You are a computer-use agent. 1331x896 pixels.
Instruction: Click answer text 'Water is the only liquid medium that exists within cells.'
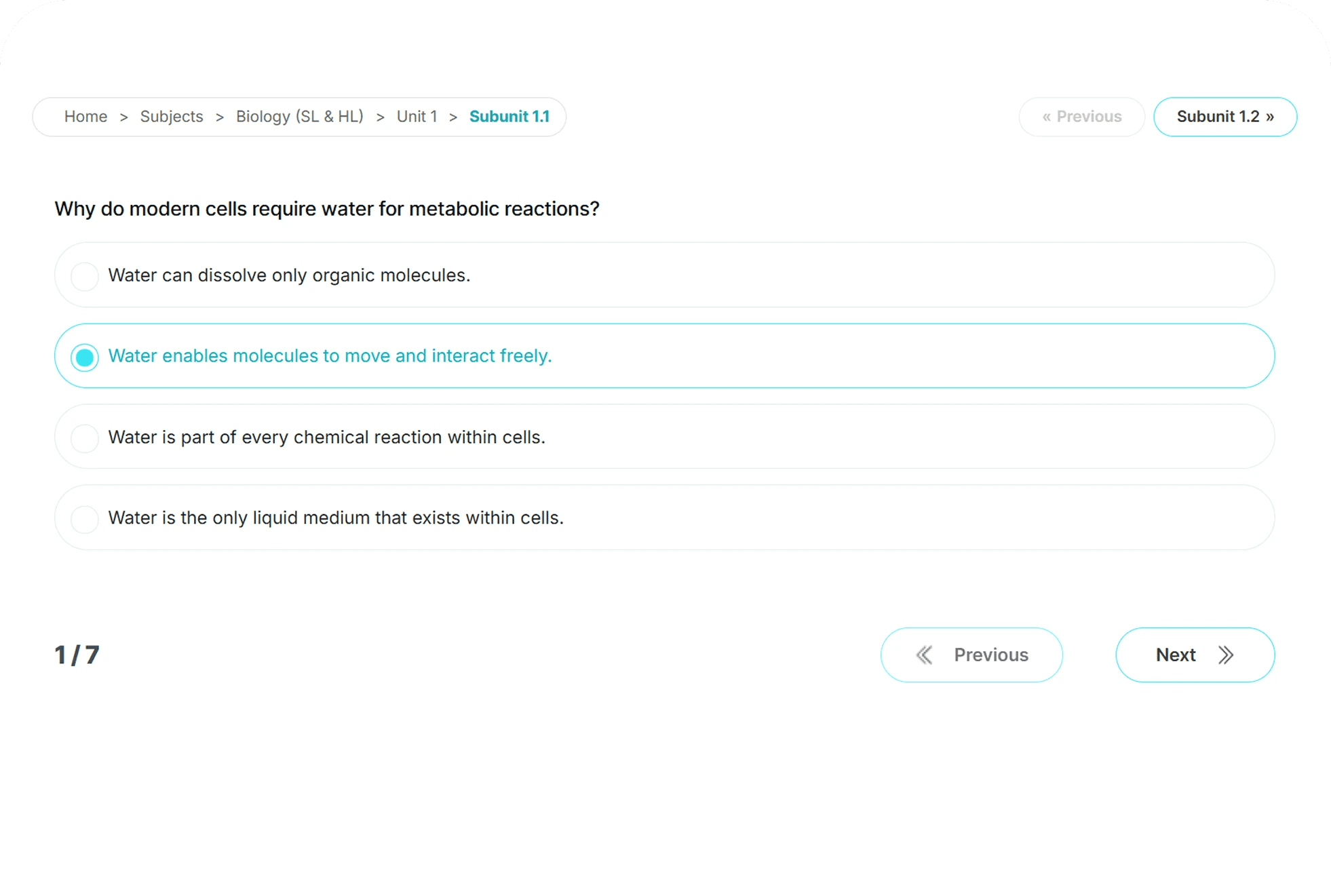tap(336, 518)
